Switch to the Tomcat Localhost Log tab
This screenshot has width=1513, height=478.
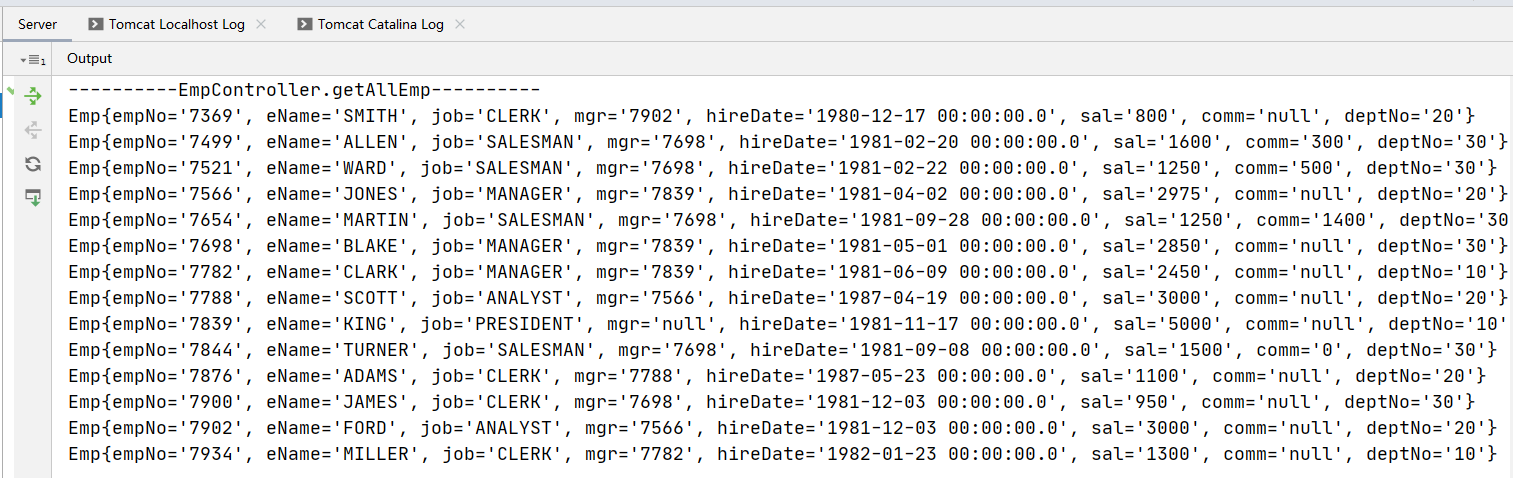tap(177, 24)
